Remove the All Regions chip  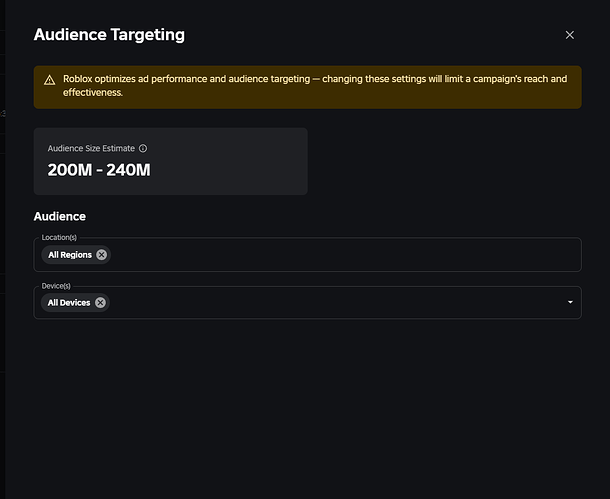[102, 255]
